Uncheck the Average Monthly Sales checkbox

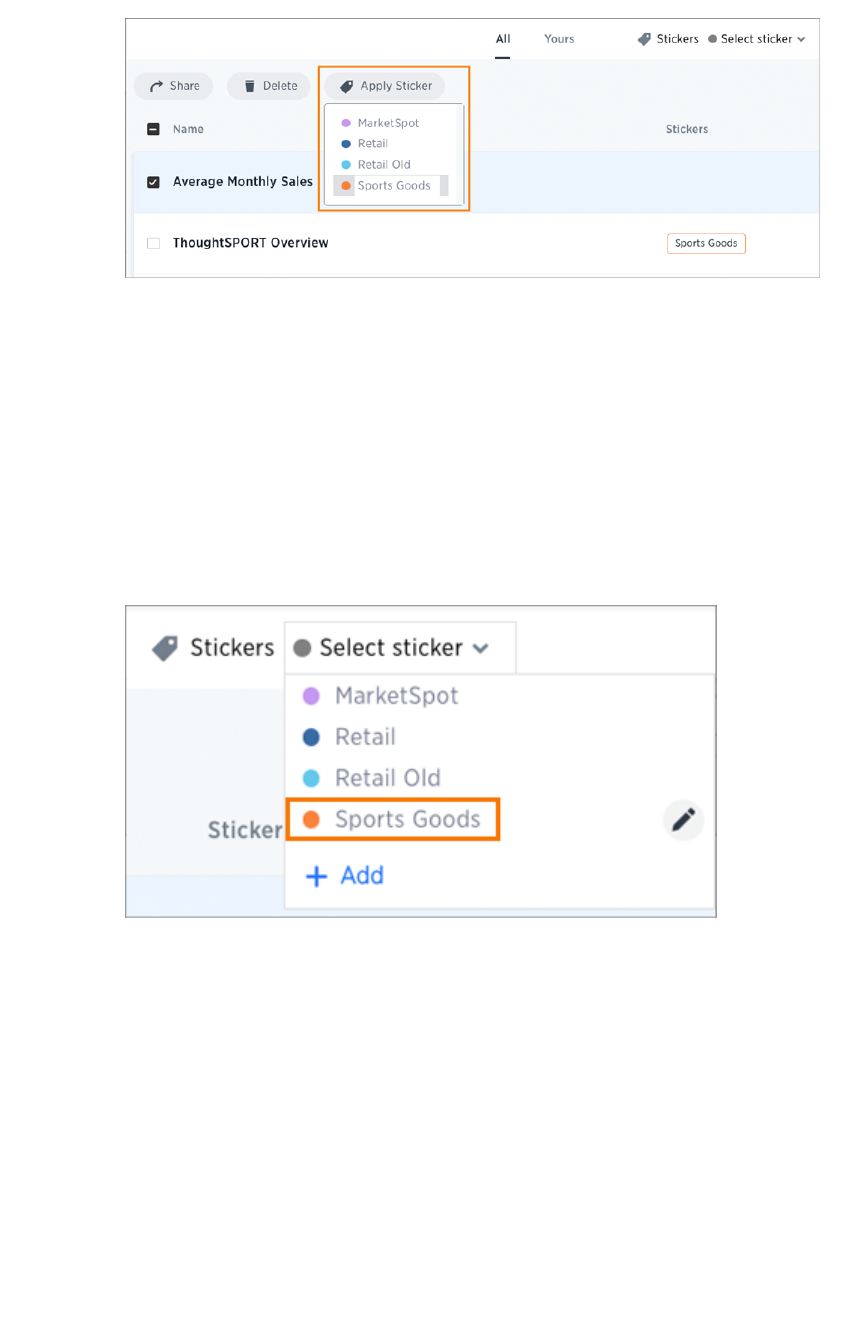[x=153, y=182]
